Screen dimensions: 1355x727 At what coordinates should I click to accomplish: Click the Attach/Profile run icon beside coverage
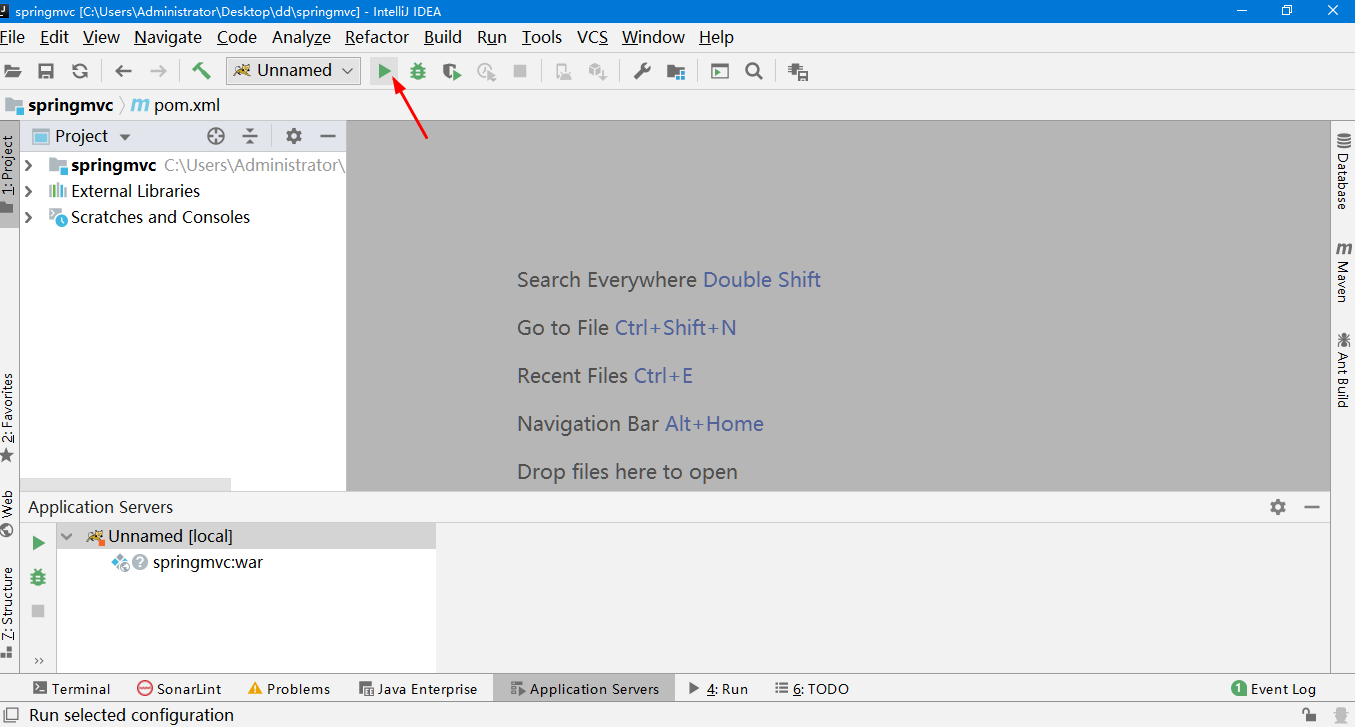pyautogui.click(x=487, y=71)
